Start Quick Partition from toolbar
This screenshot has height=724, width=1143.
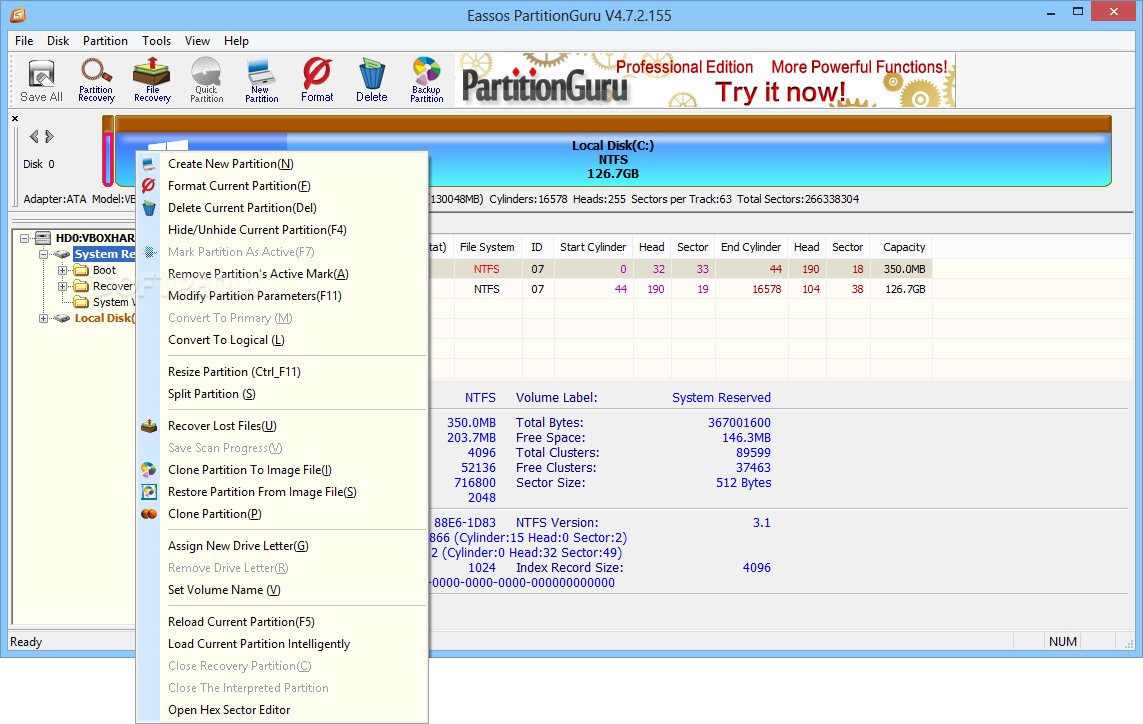click(206, 81)
